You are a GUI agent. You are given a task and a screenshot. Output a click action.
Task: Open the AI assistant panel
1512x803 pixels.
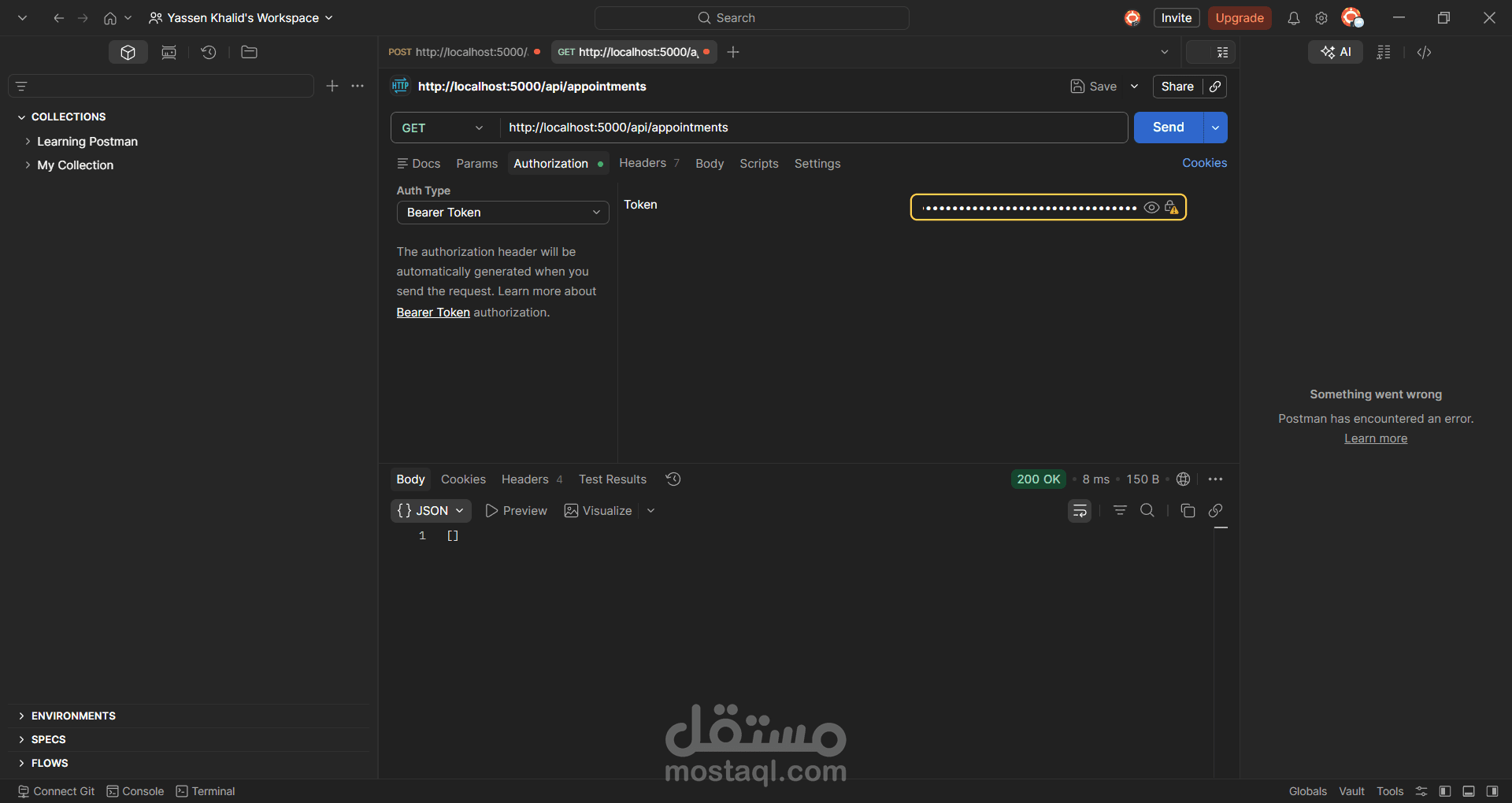pos(1336,52)
